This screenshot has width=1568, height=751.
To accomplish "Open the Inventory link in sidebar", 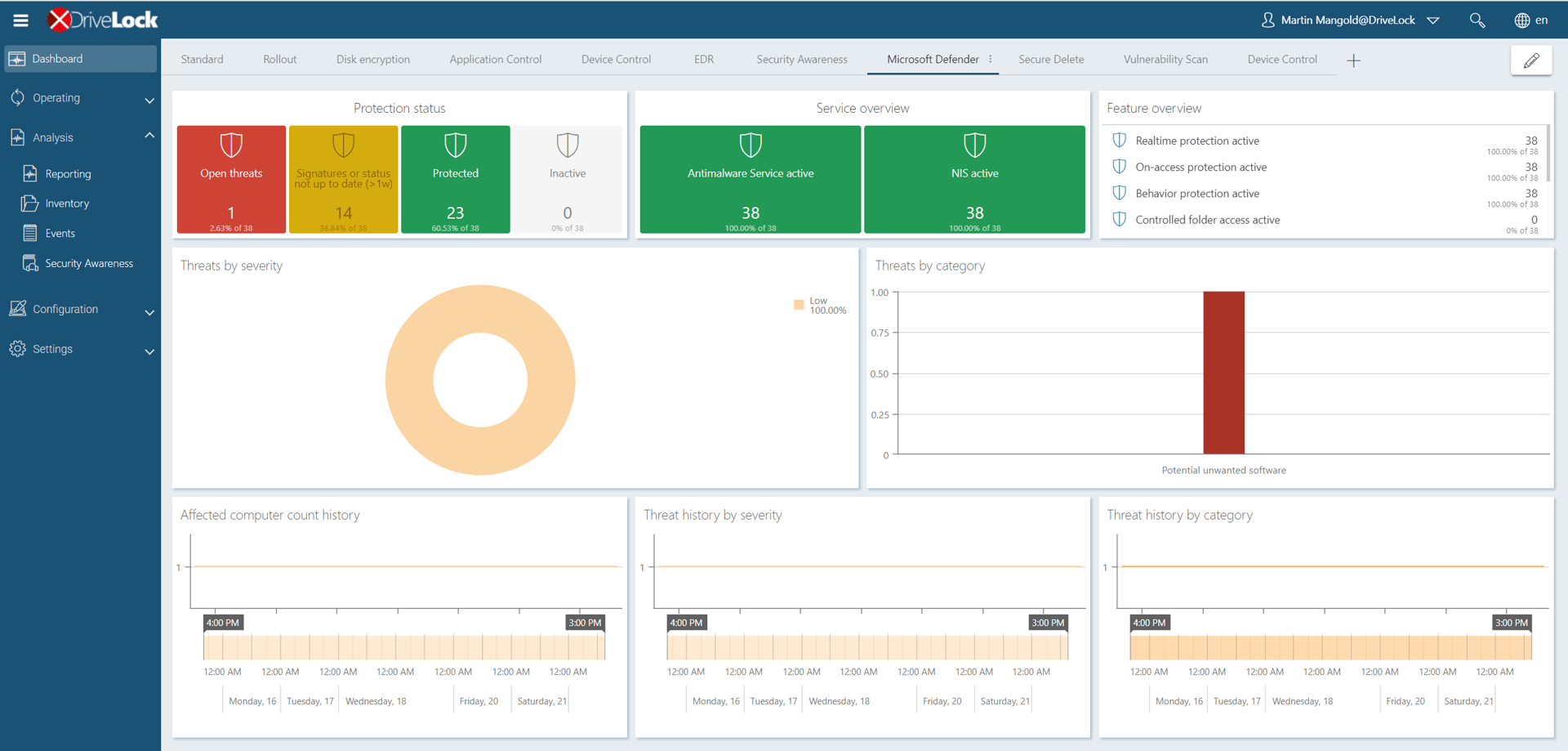I will 67,203.
